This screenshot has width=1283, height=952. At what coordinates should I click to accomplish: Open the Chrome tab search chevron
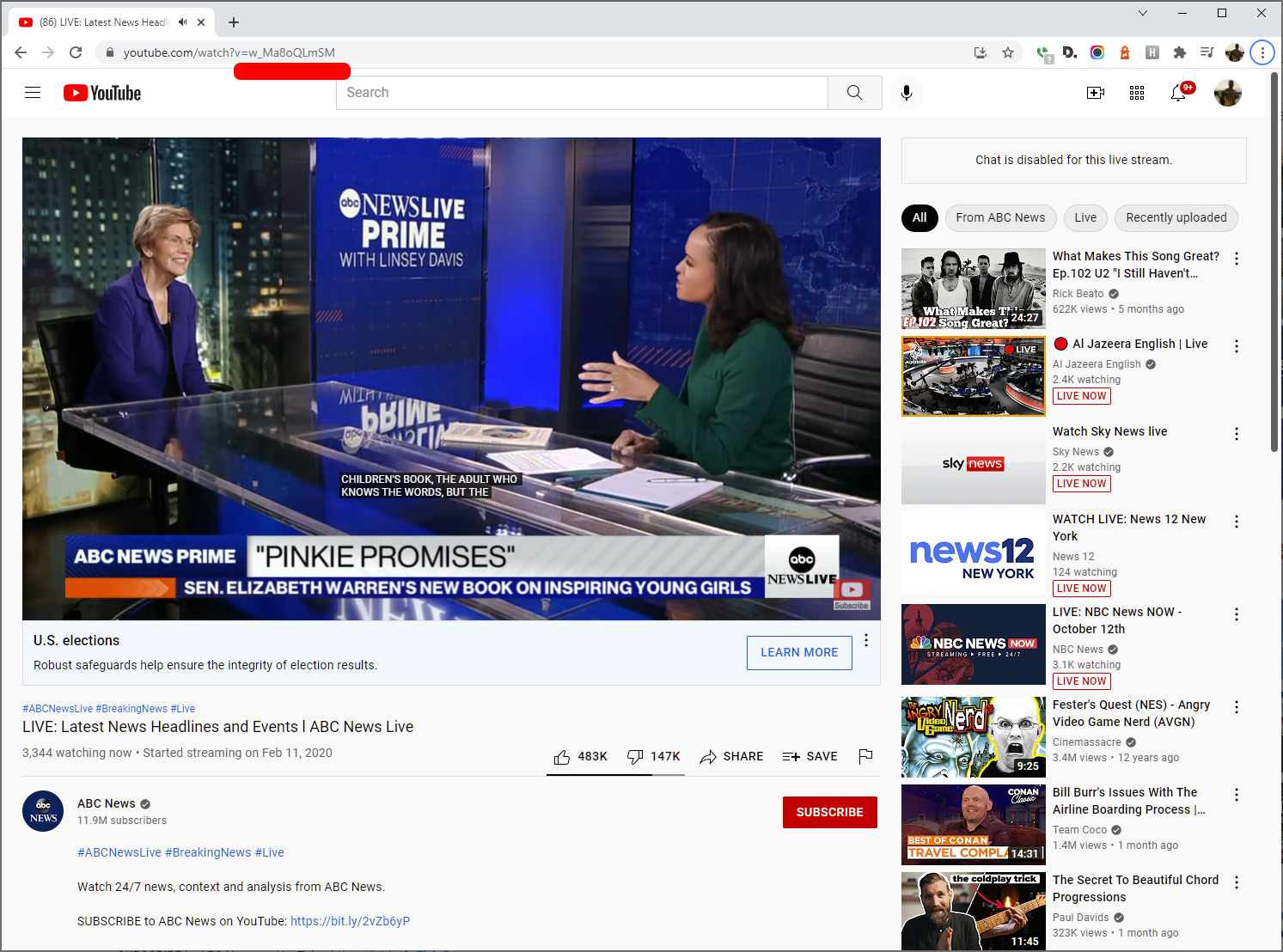click(1142, 13)
